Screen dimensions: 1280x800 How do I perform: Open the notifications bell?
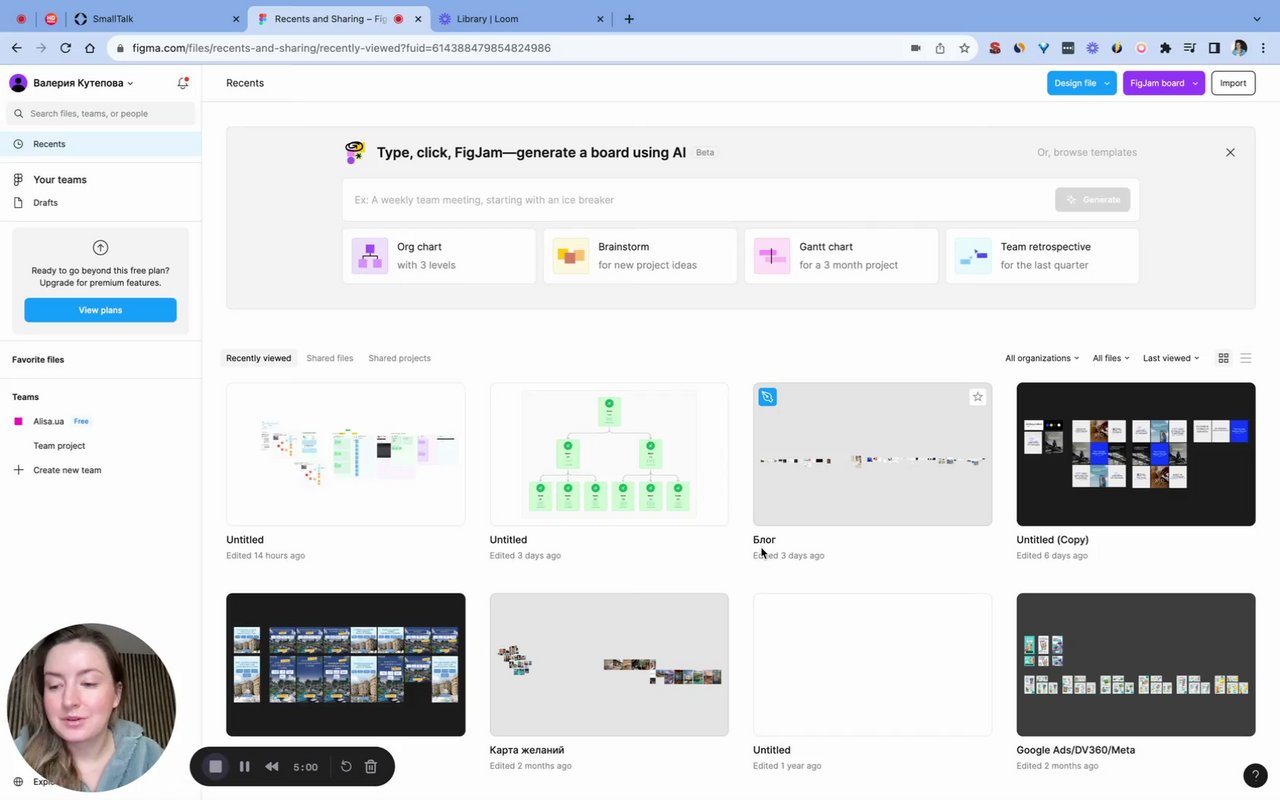[183, 83]
